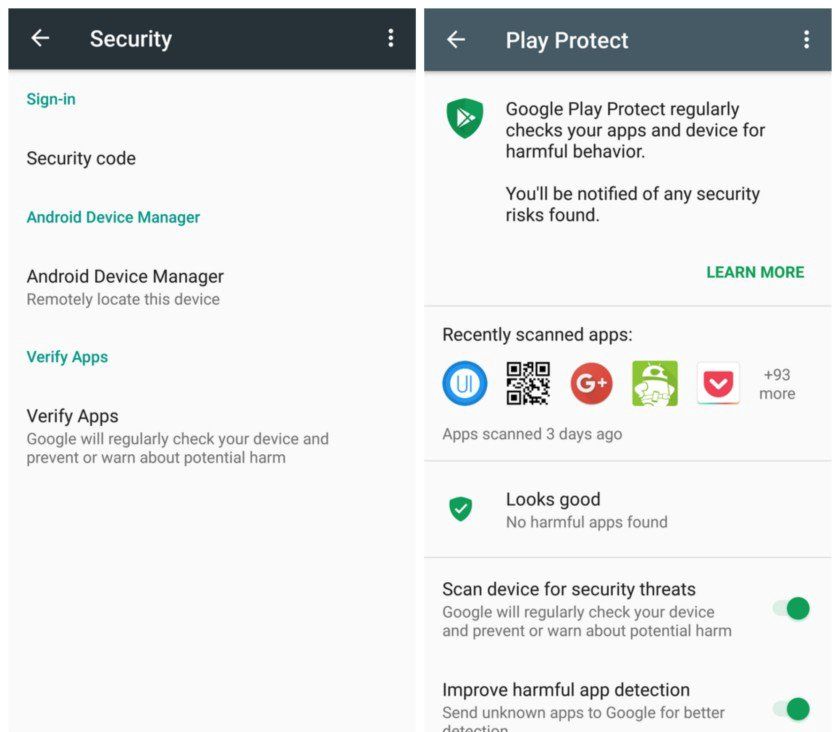The image size is (840, 732).
Task: Tap the Looks good status row
Action: pyautogui.click(x=628, y=510)
